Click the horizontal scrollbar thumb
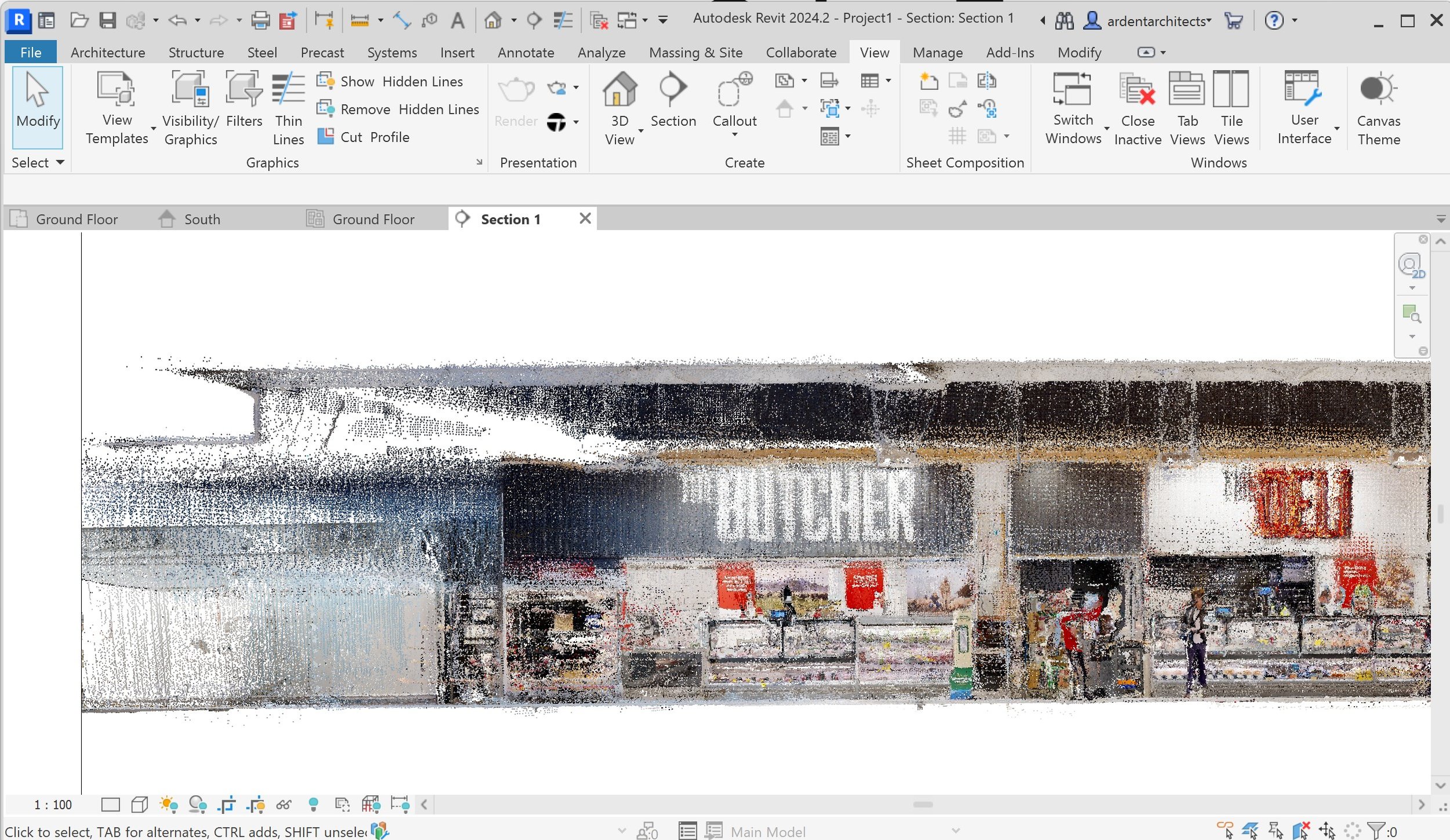 tap(922, 805)
